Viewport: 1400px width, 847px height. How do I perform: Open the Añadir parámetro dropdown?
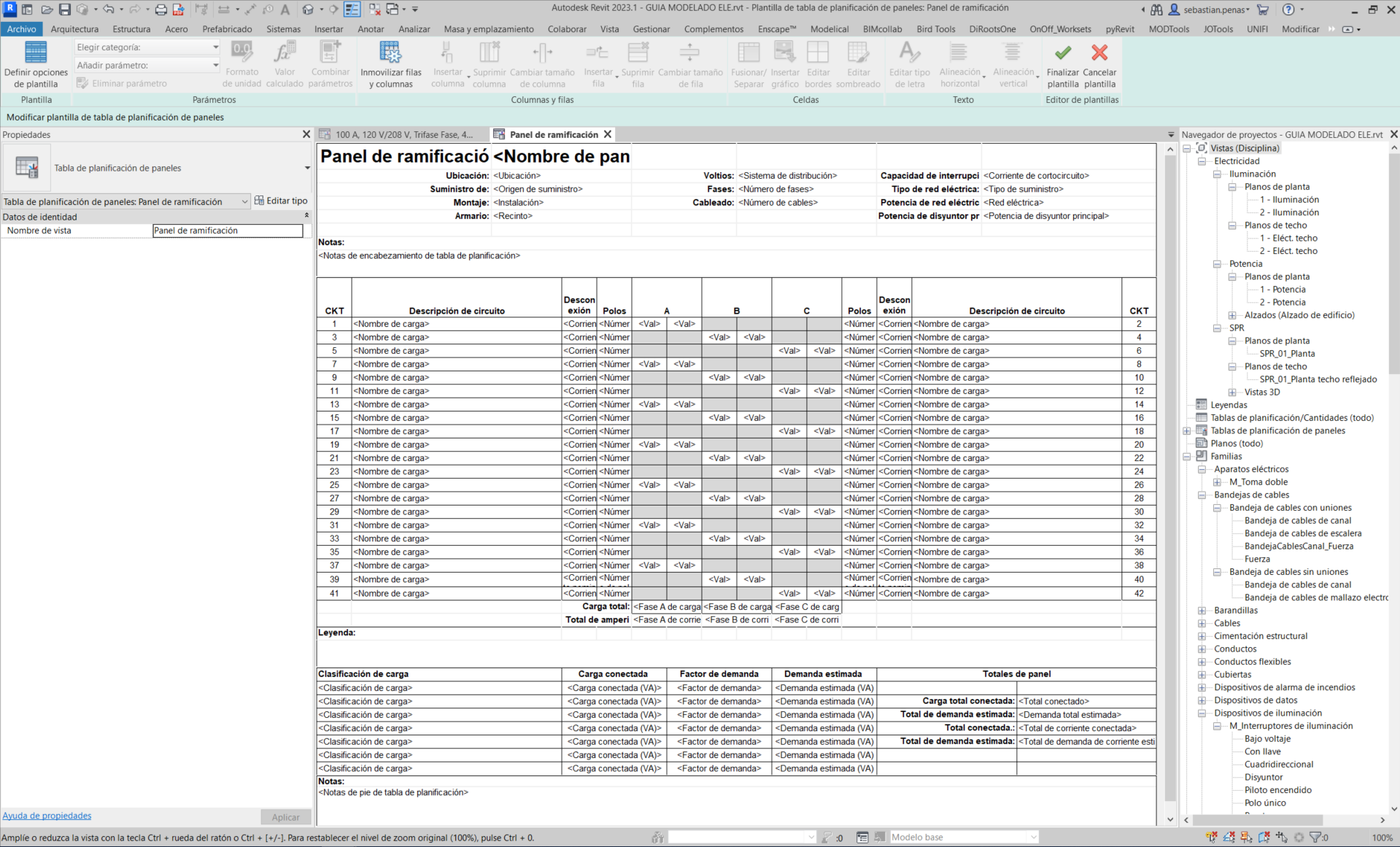coord(147,65)
